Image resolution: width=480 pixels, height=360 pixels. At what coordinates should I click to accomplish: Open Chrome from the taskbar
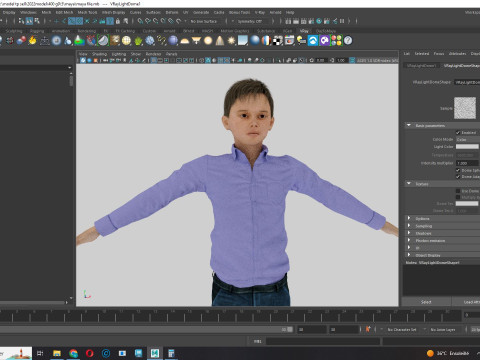[x=73, y=353]
